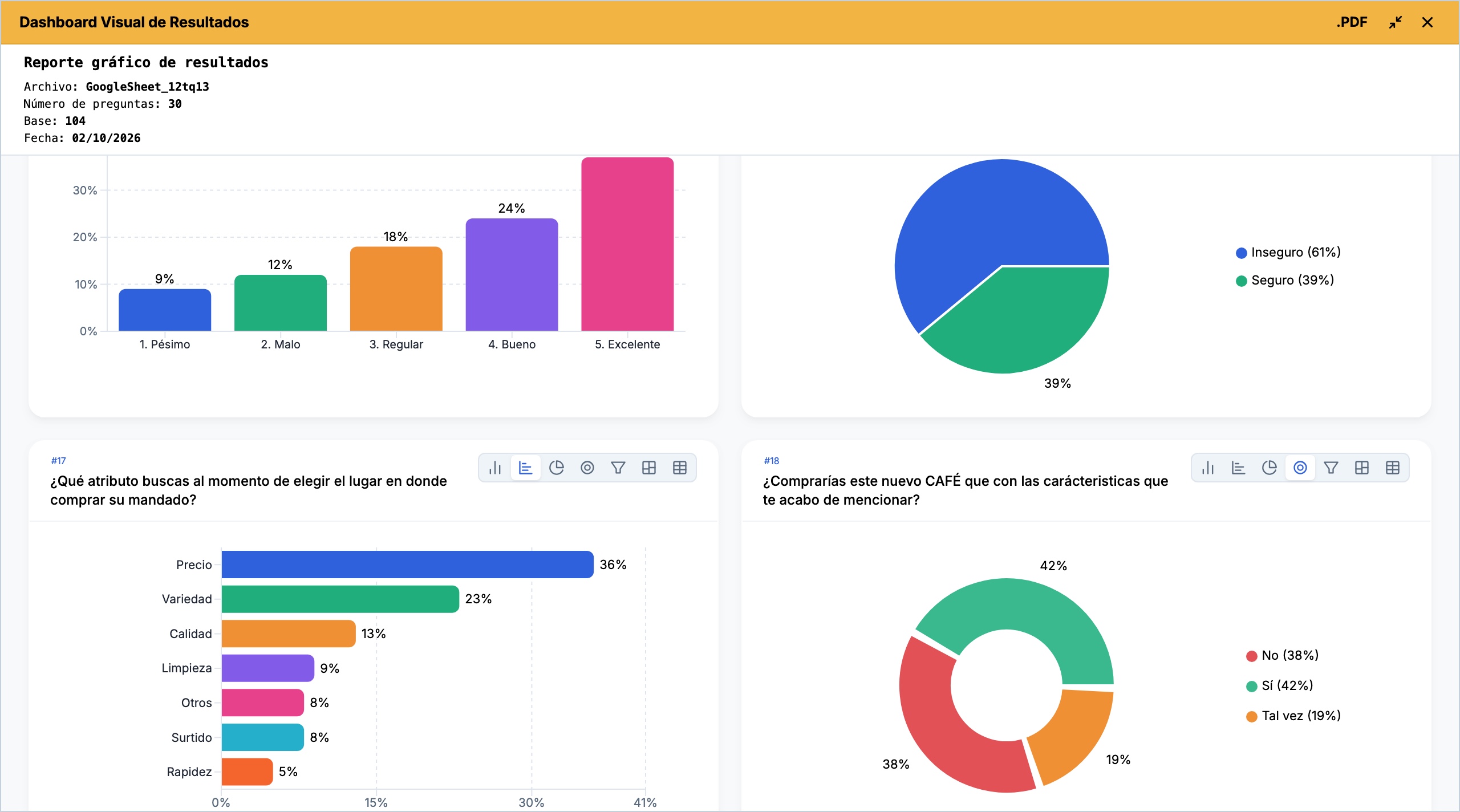Viewport: 1460px width, 812px height.
Task: Switch question 17 to vertical bar chart
Action: [x=495, y=468]
